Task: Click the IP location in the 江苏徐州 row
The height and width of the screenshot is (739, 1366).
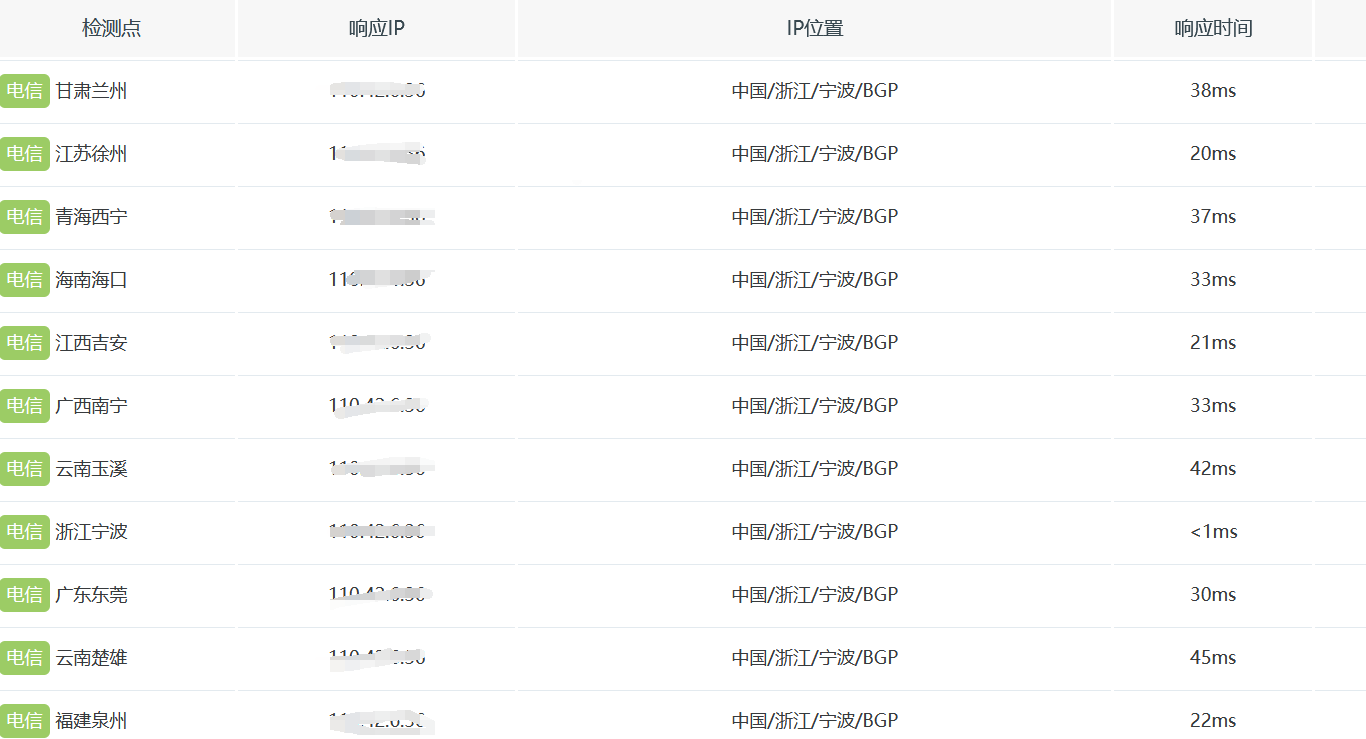Action: pos(814,154)
